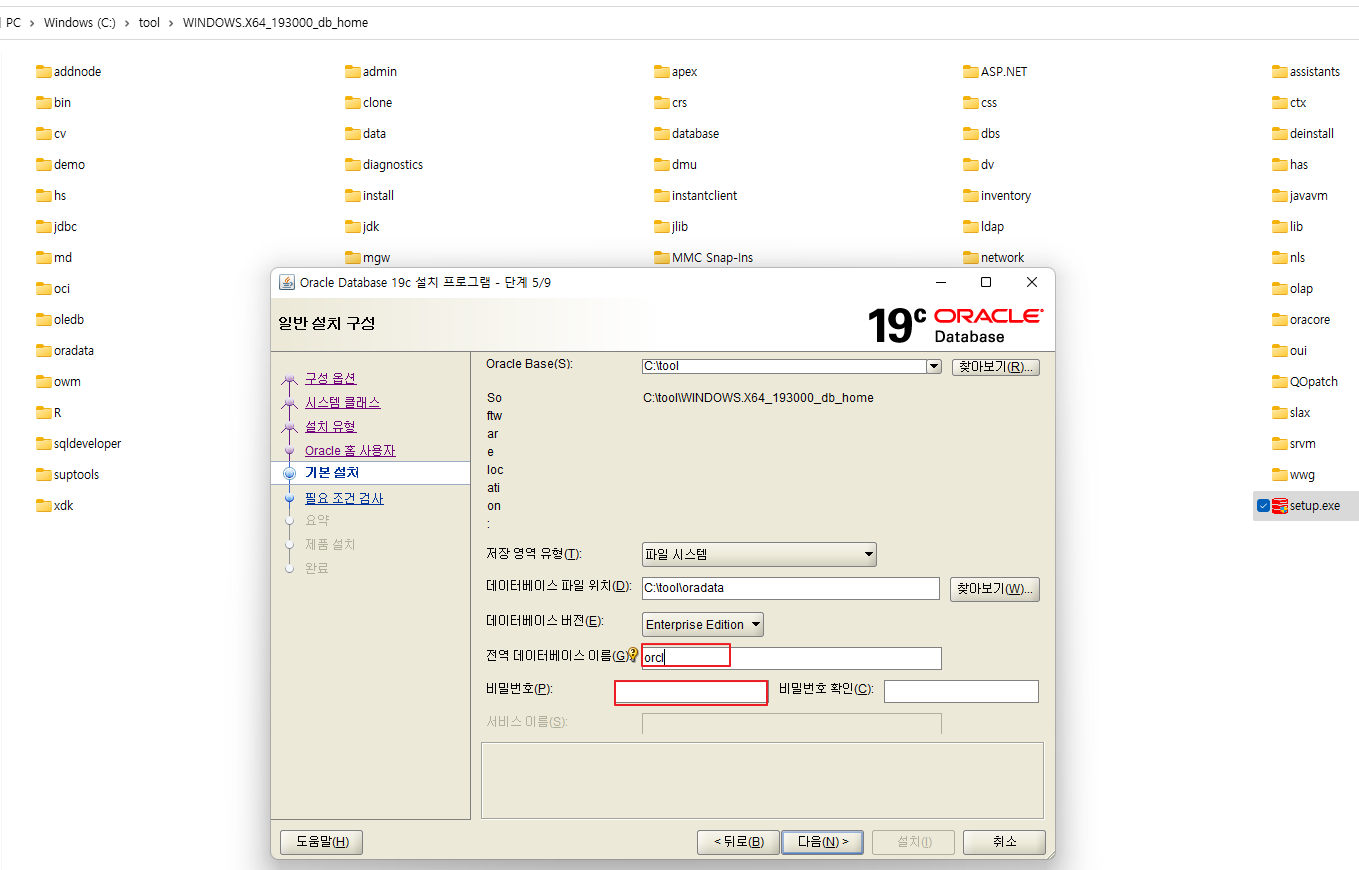
Task: Select the suptools folder name
Action: (x=77, y=475)
